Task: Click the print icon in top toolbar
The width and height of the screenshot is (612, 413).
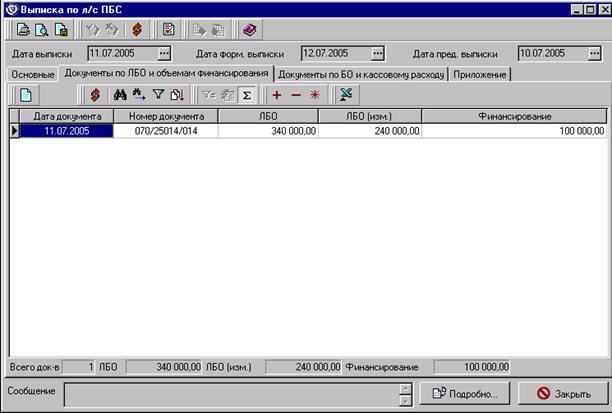Action: 23,30
